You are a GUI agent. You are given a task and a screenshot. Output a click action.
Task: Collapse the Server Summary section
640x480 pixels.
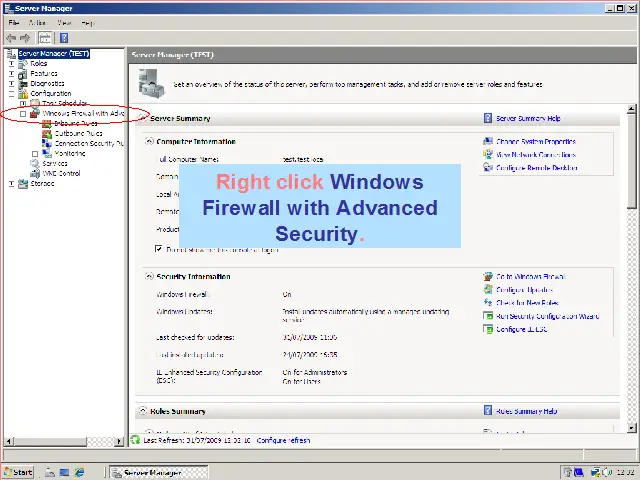(142, 118)
